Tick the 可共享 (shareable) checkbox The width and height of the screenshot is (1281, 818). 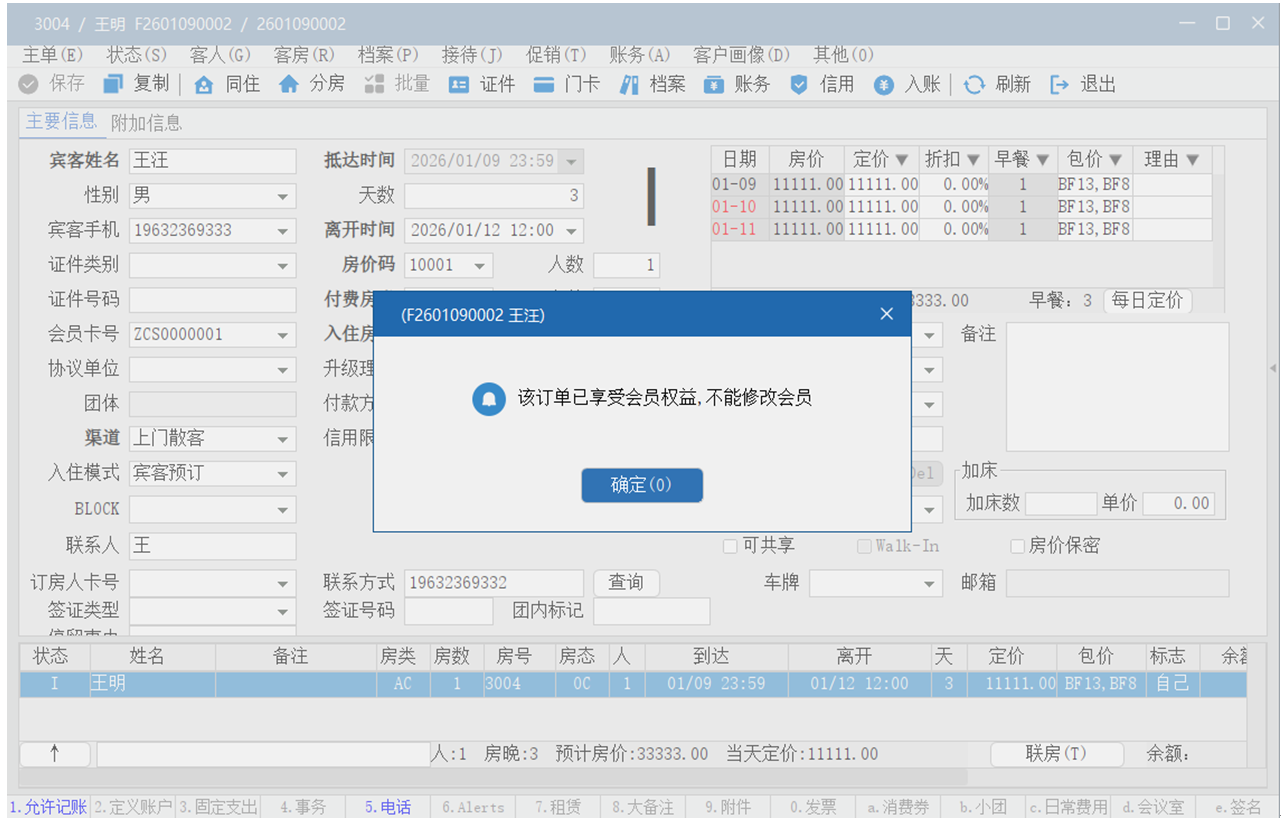731,546
